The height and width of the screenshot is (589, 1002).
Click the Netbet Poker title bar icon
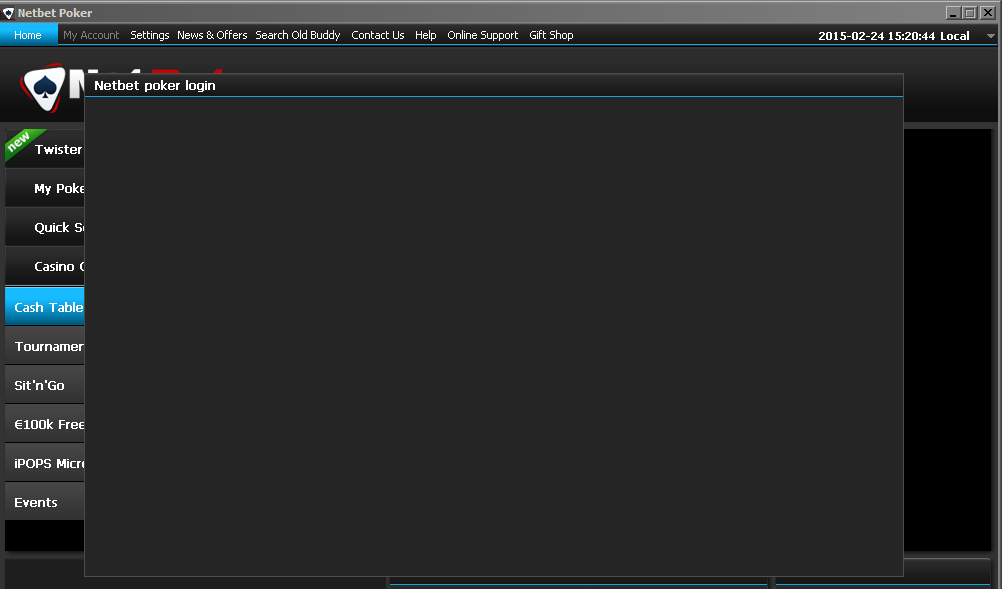pos(8,13)
